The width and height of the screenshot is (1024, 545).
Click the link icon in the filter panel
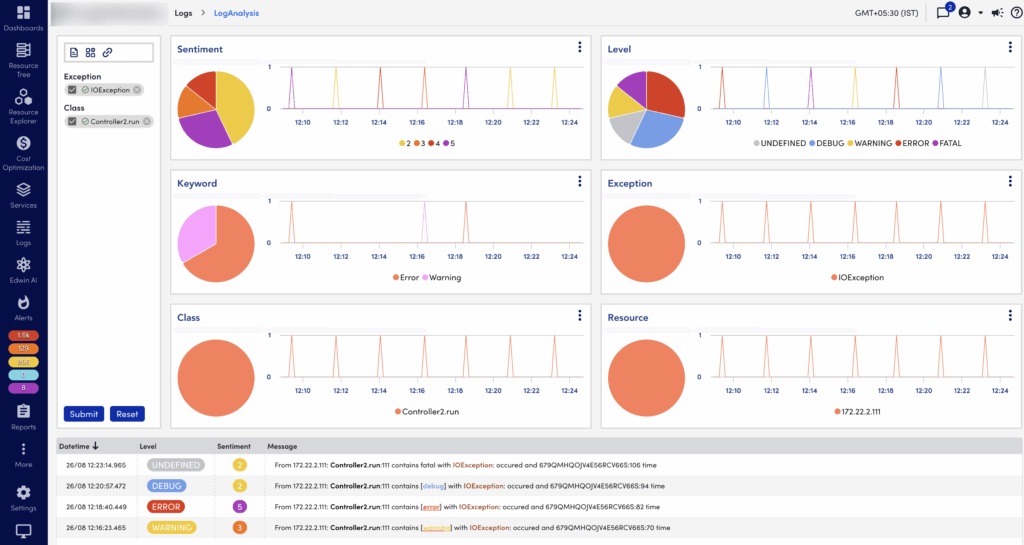(107, 52)
